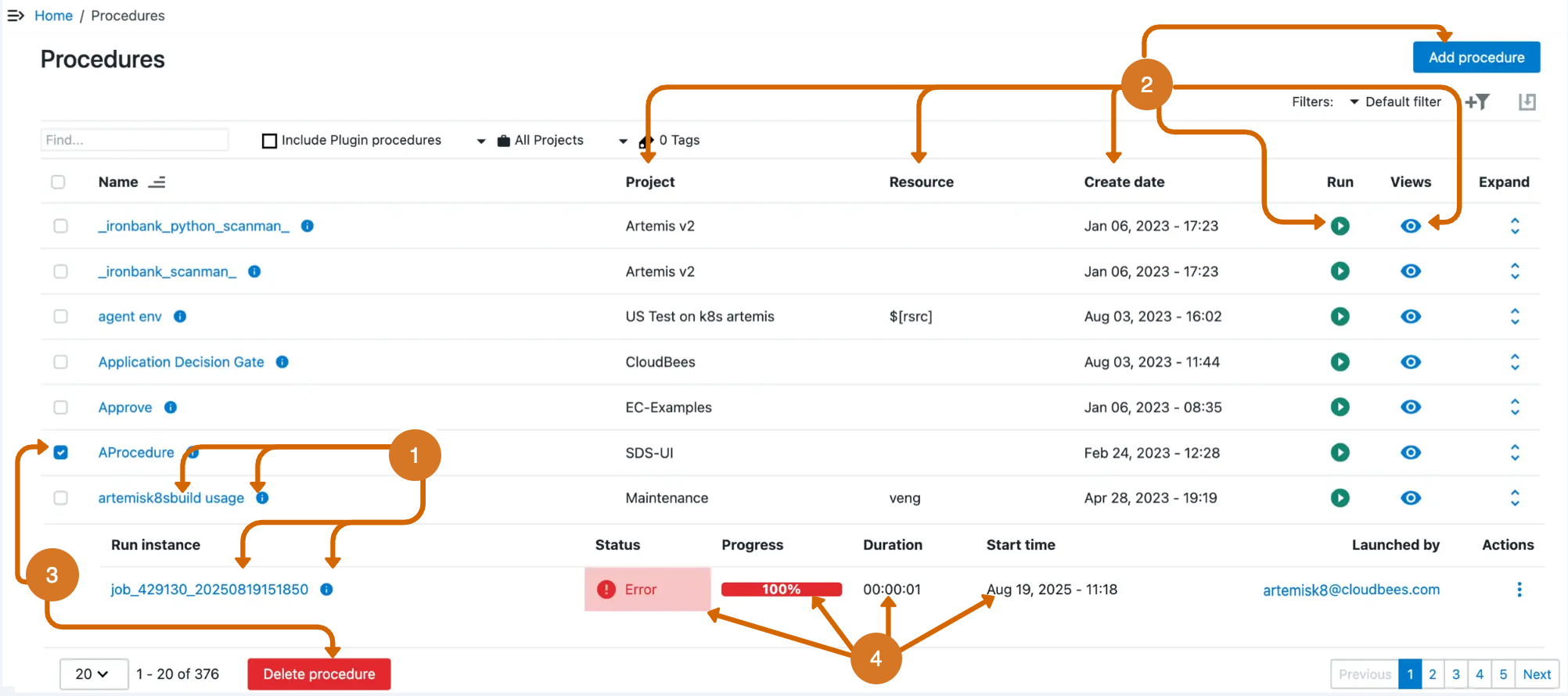Open the artemisk8@cloudbees.com user link
Viewport: 1568px width, 696px height.
[1350, 590]
